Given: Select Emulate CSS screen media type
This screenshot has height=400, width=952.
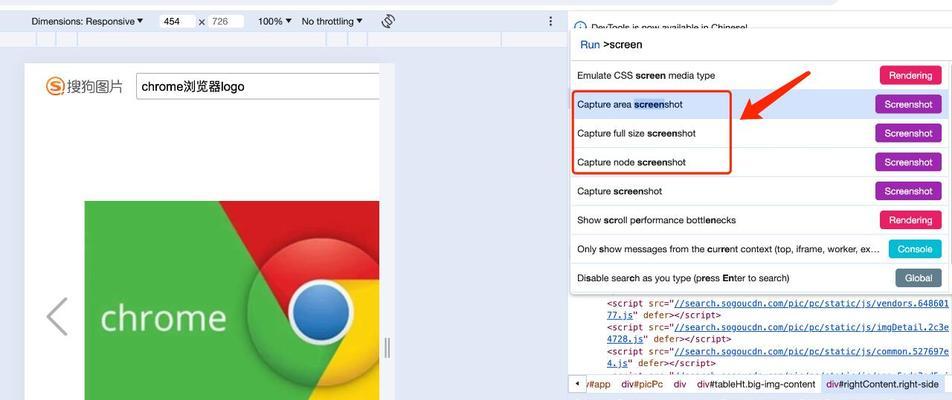Looking at the screenshot, I should coord(761,75).
